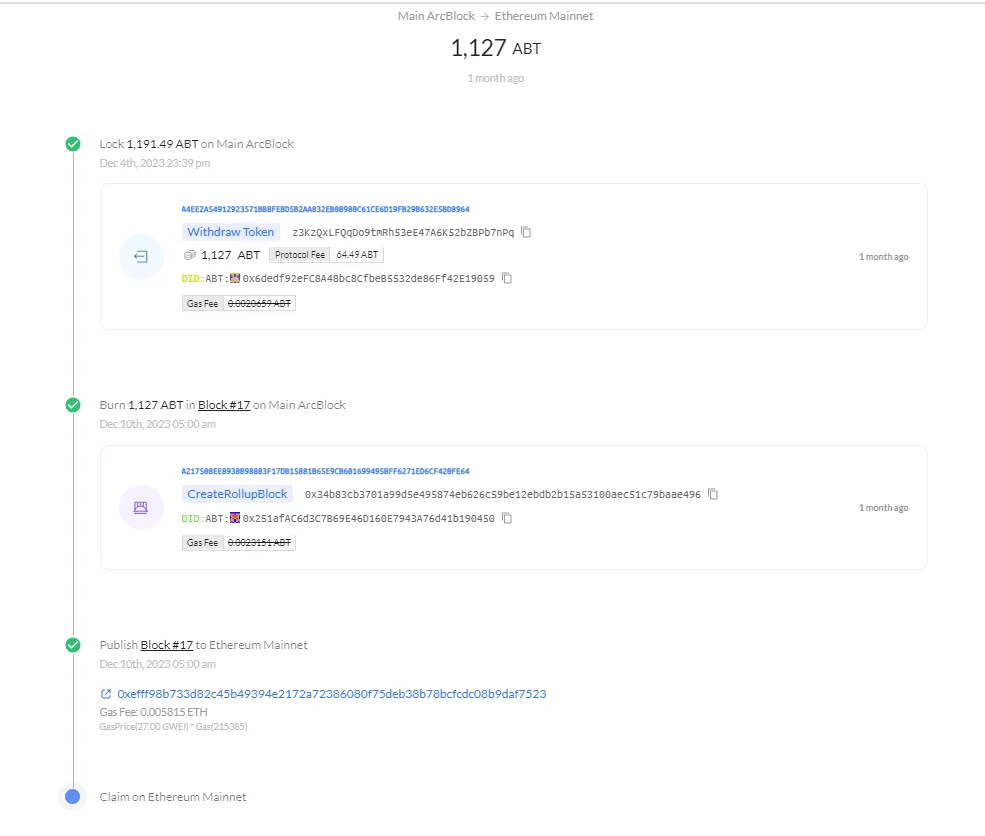Click the Gas Fee 0.0023151 ABT badge
The image size is (985, 836).
[x=239, y=543]
